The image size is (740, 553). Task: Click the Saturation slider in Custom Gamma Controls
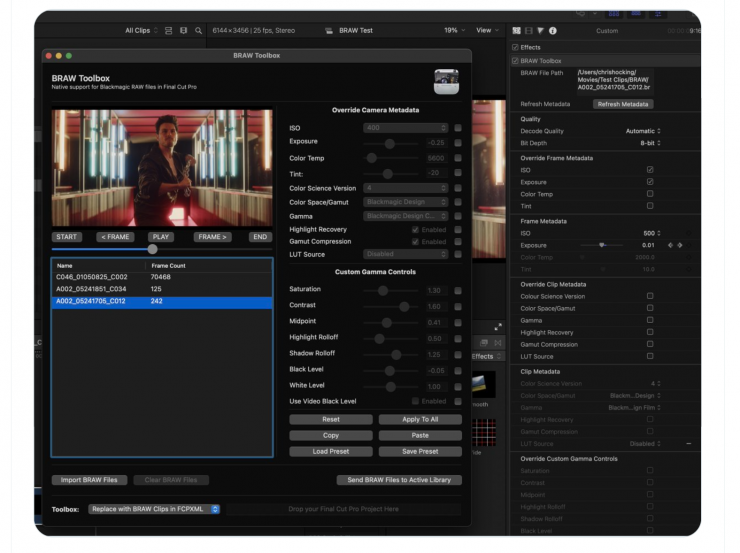click(x=383, y=290)
